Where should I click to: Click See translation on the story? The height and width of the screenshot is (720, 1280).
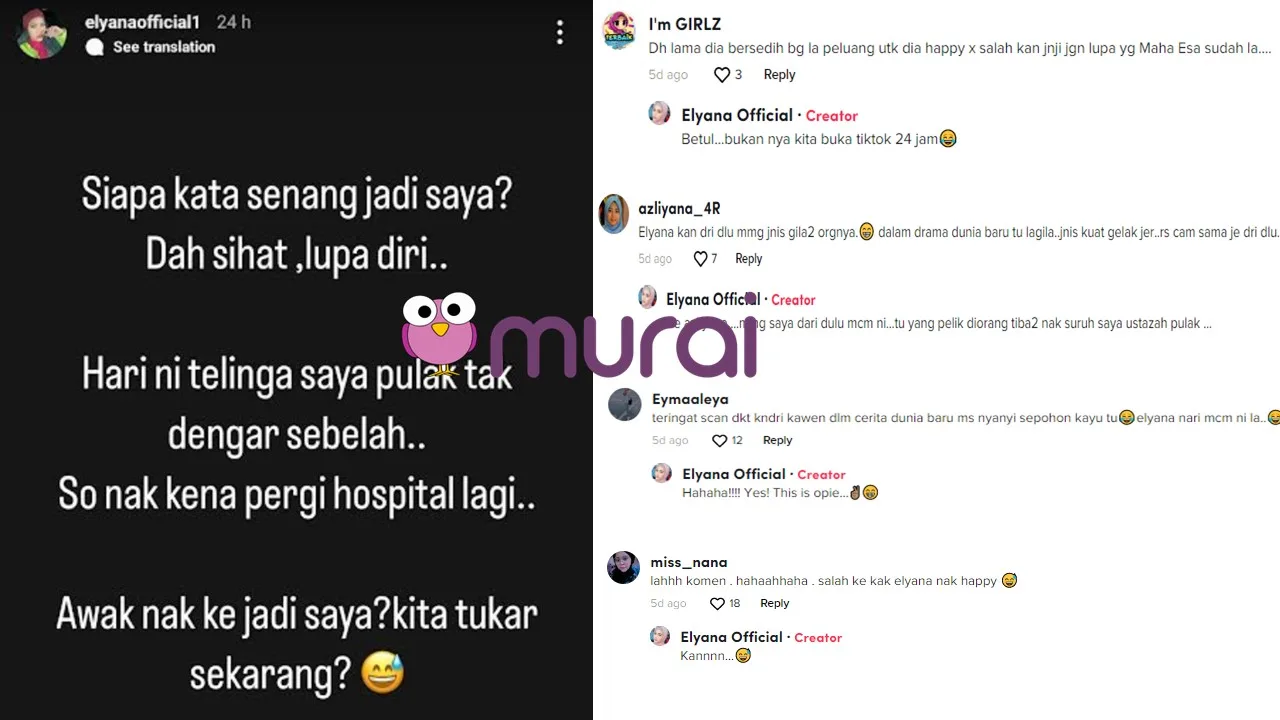click(164, 47)
